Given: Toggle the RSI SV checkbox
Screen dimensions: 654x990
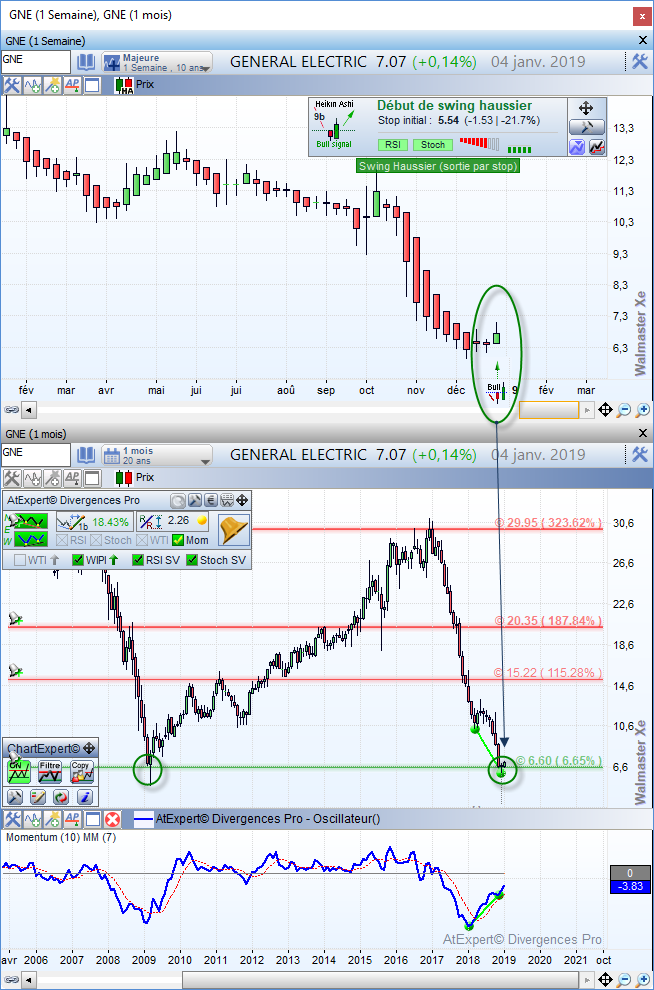Looking at the screenshot, I should coord(138,560).
